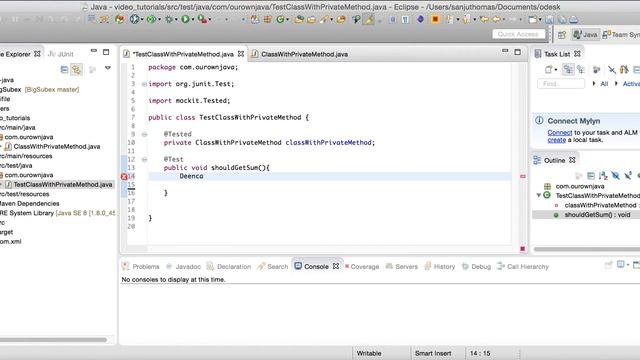
Task: Click the orange Terminate square icon in toolbar
Action: click(435, 19)
